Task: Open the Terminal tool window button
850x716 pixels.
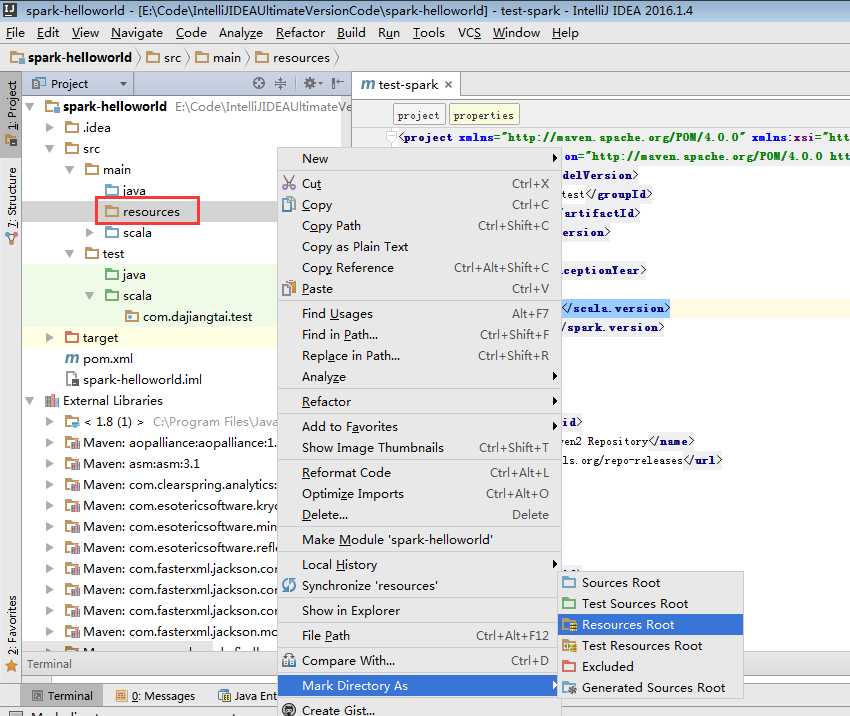Action: click(x=62, y=695)
